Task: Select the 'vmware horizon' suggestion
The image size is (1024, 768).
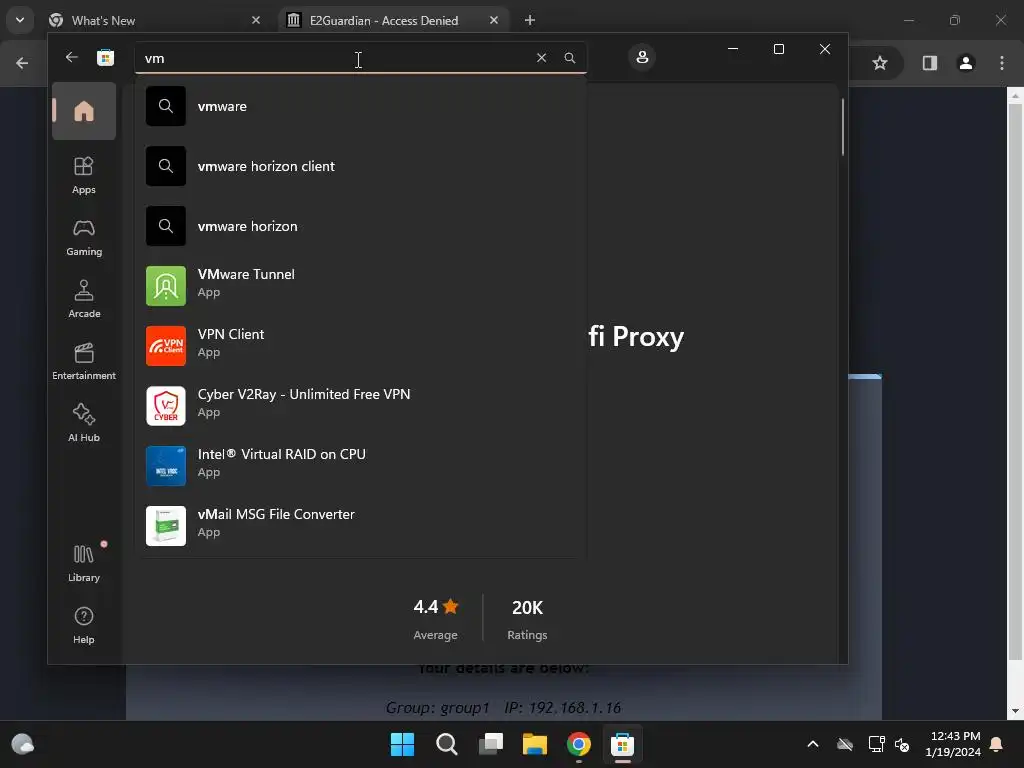Action: click(x=360, y=227)
